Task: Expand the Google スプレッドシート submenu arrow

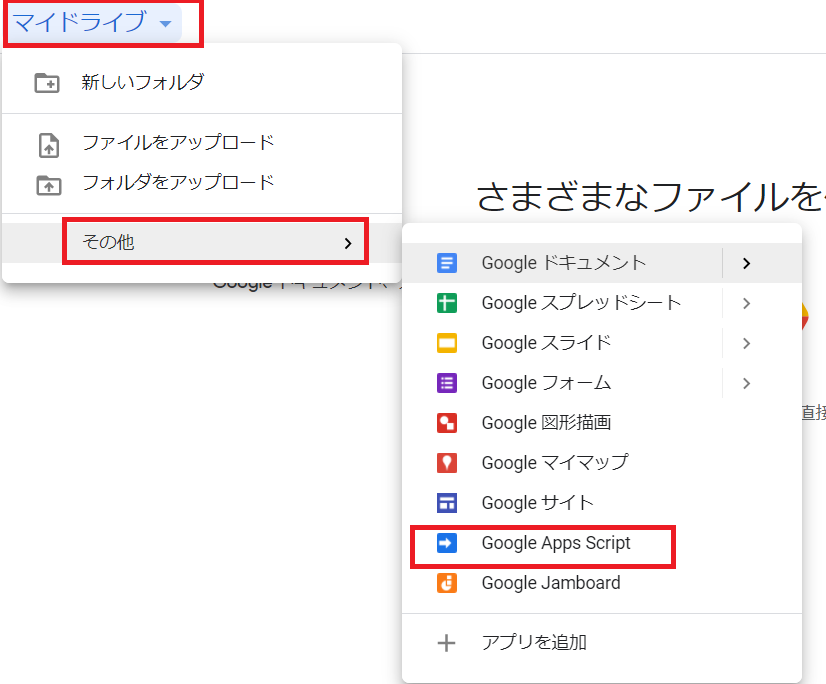Action: pos(746,303)
